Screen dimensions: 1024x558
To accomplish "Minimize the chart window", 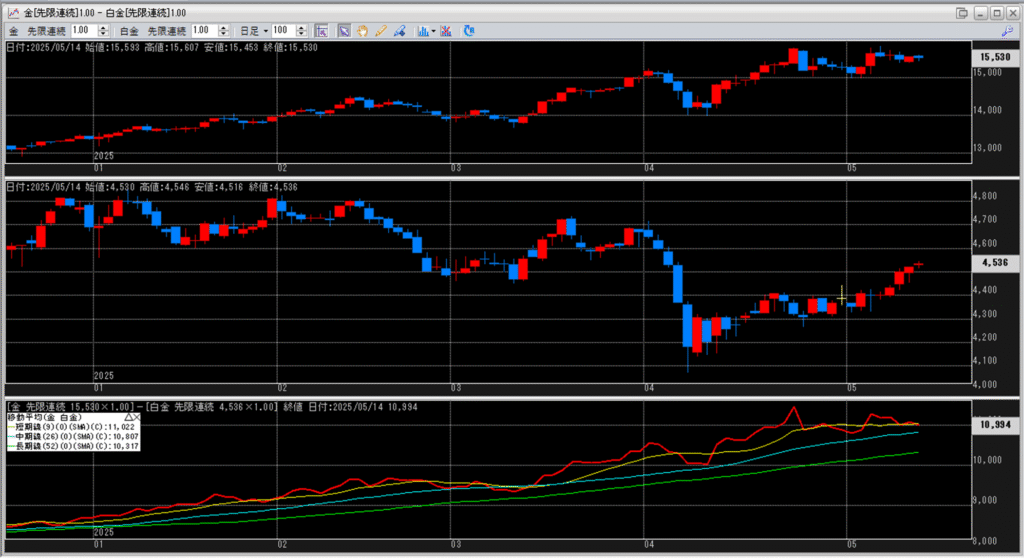I will [x=981, y=13].
